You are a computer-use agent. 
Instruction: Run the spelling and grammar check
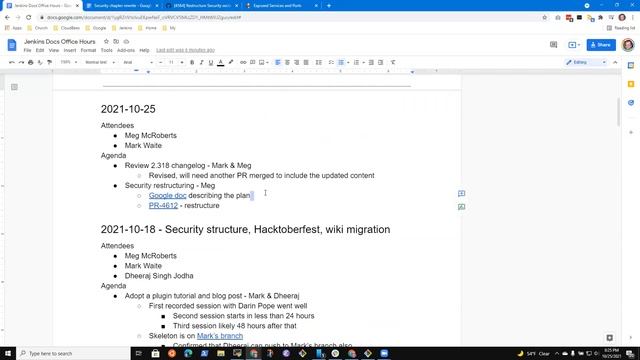pos(40,62)
